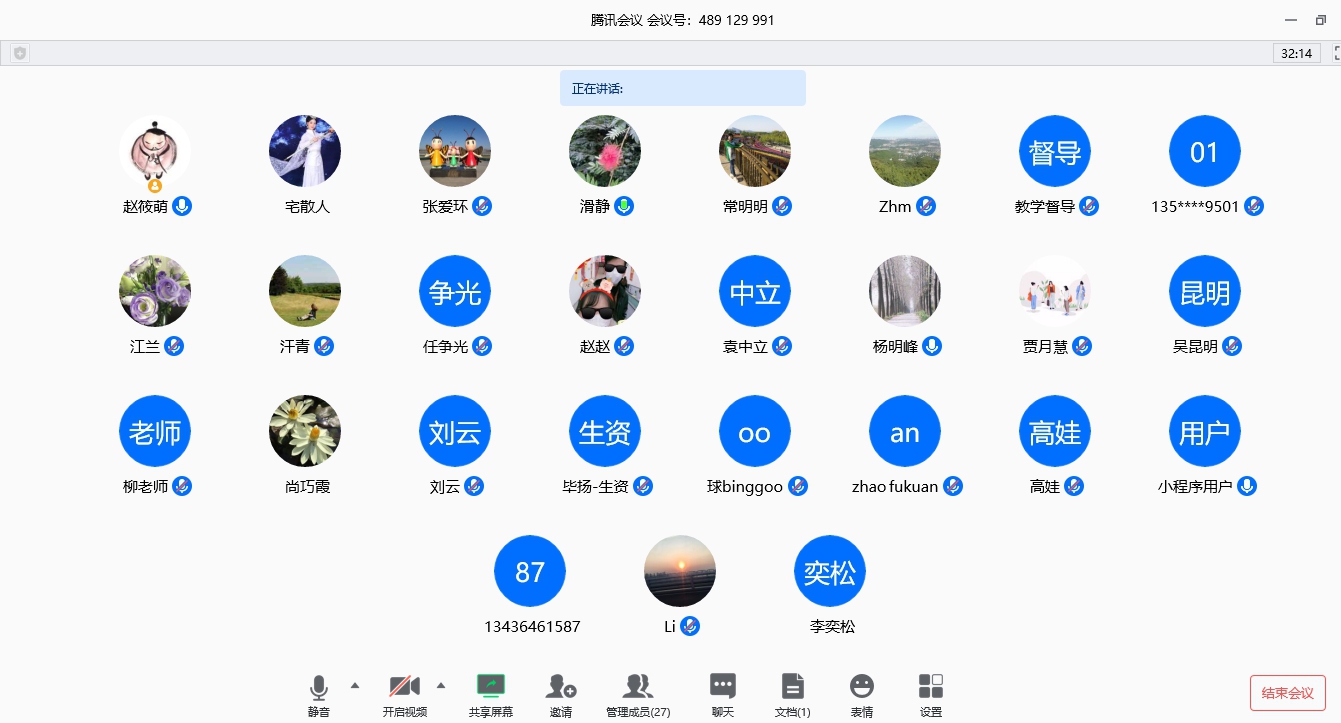This screenshot has height=723, width=1341.
Task: Open the Emoji (表情) reactions picker
Action: [x=861, y=687]
